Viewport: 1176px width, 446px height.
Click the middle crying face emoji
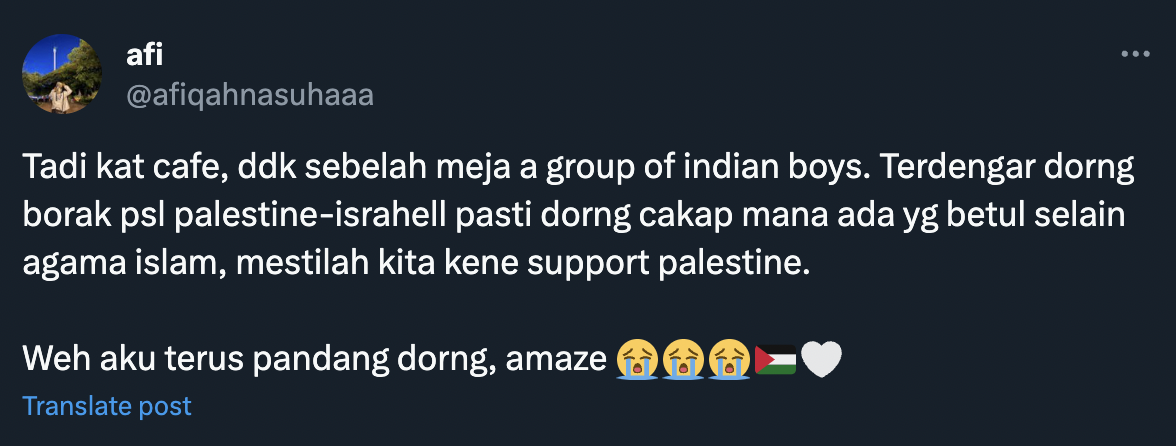[x=683, y=358]
